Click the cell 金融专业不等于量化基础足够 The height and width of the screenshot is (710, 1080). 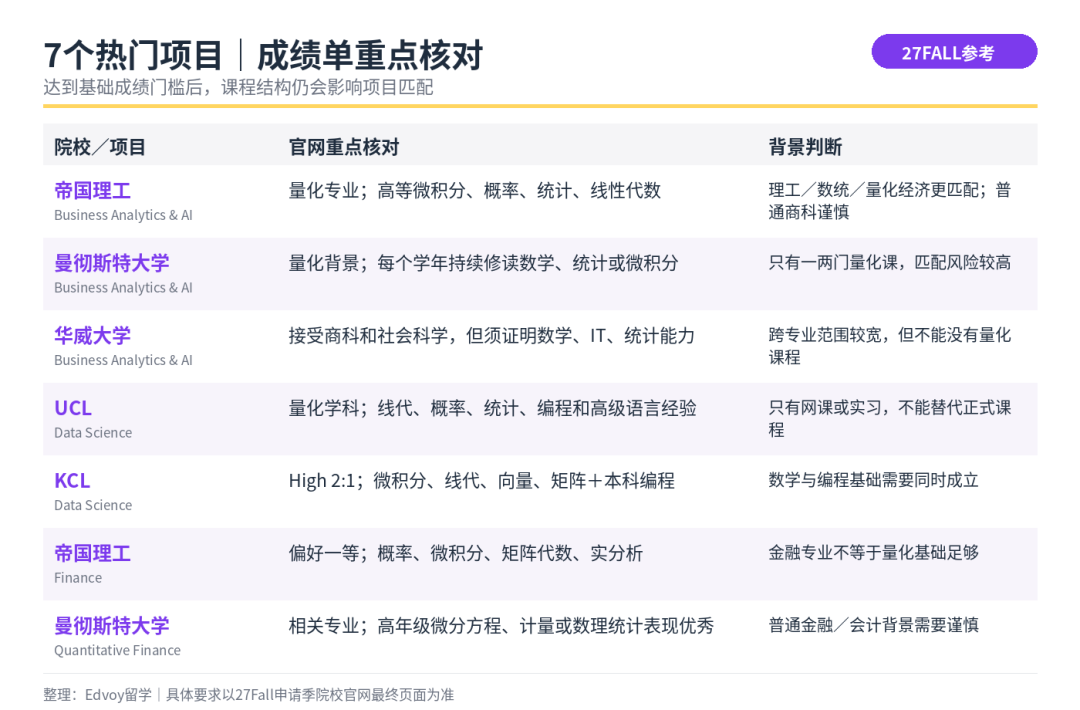(873, 552)
